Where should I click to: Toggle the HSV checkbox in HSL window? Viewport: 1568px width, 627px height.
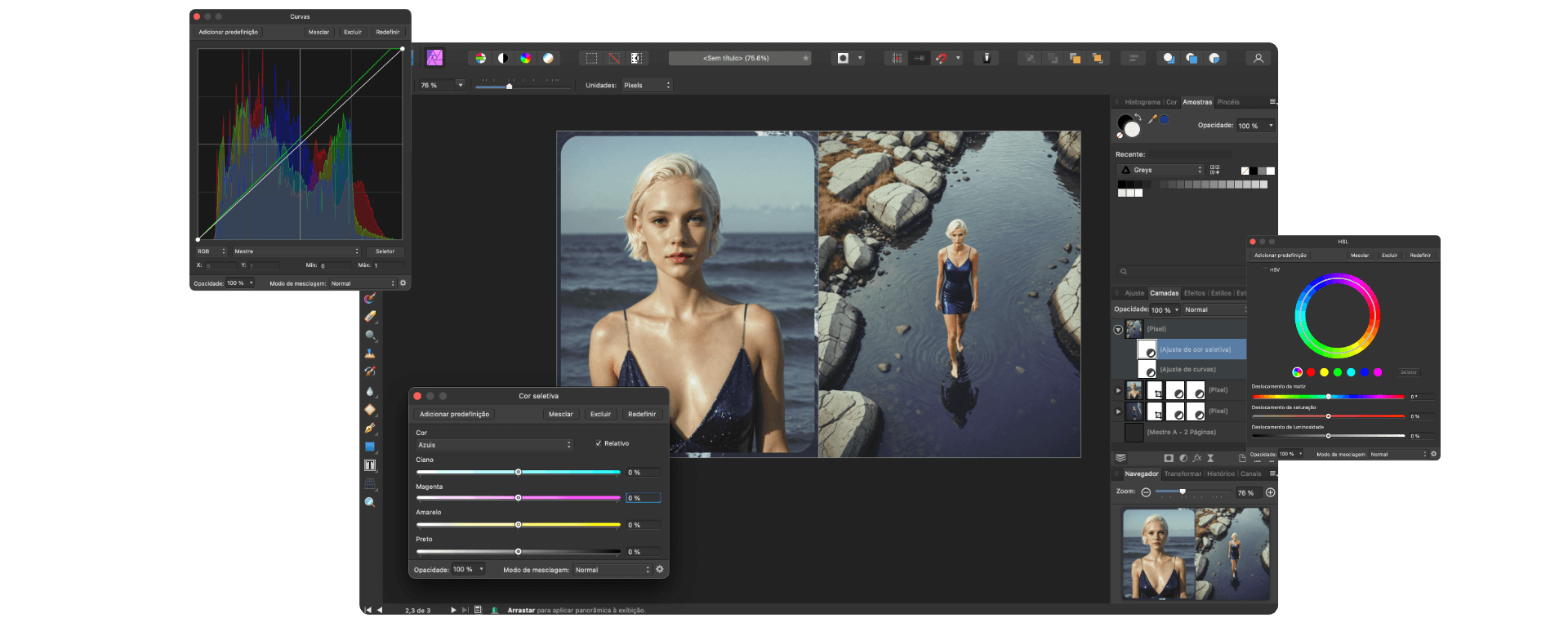pos(1266,269)
